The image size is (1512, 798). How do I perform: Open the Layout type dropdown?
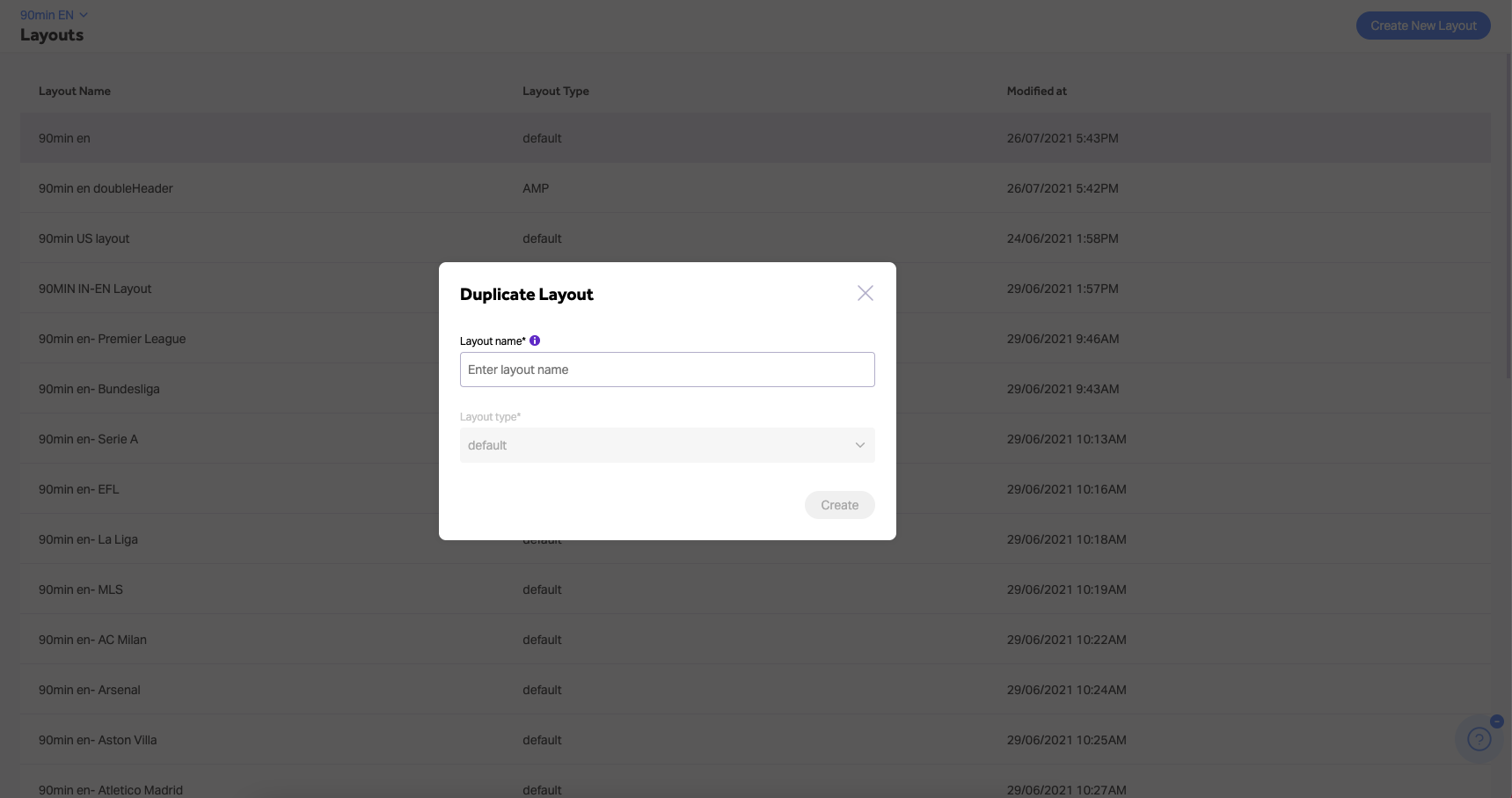(x=668, y=445)
